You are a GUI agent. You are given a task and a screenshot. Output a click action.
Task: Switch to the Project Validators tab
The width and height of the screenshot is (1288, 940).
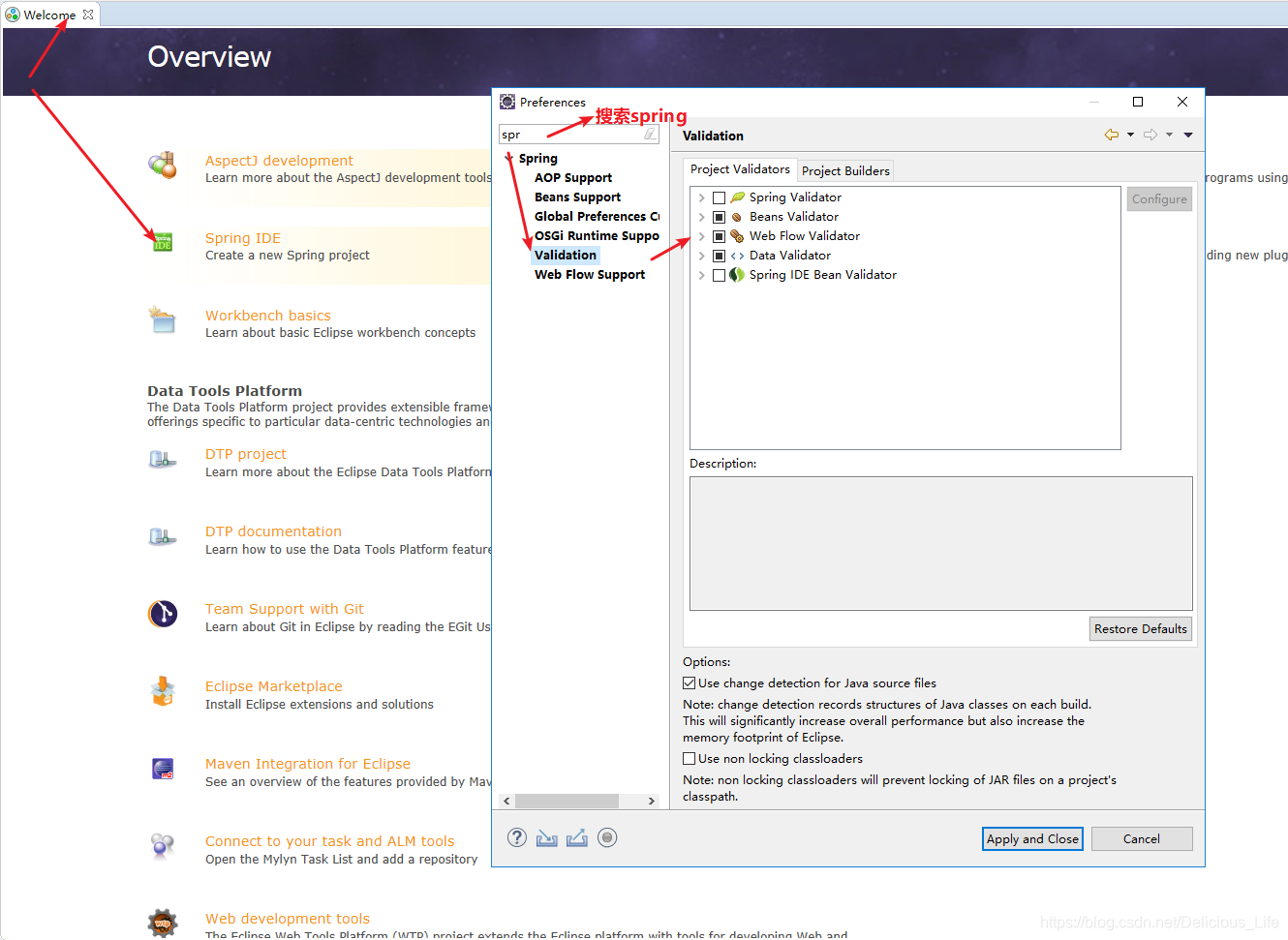[x=740, y=169]
